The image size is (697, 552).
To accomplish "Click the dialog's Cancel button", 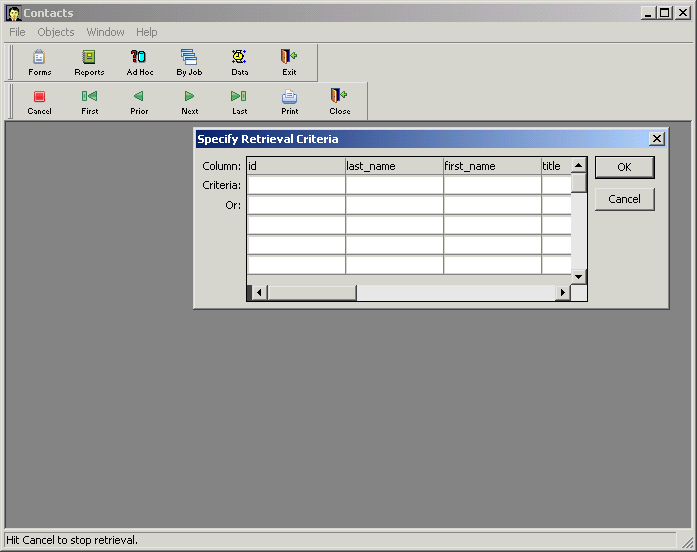I will pos(625,199).
